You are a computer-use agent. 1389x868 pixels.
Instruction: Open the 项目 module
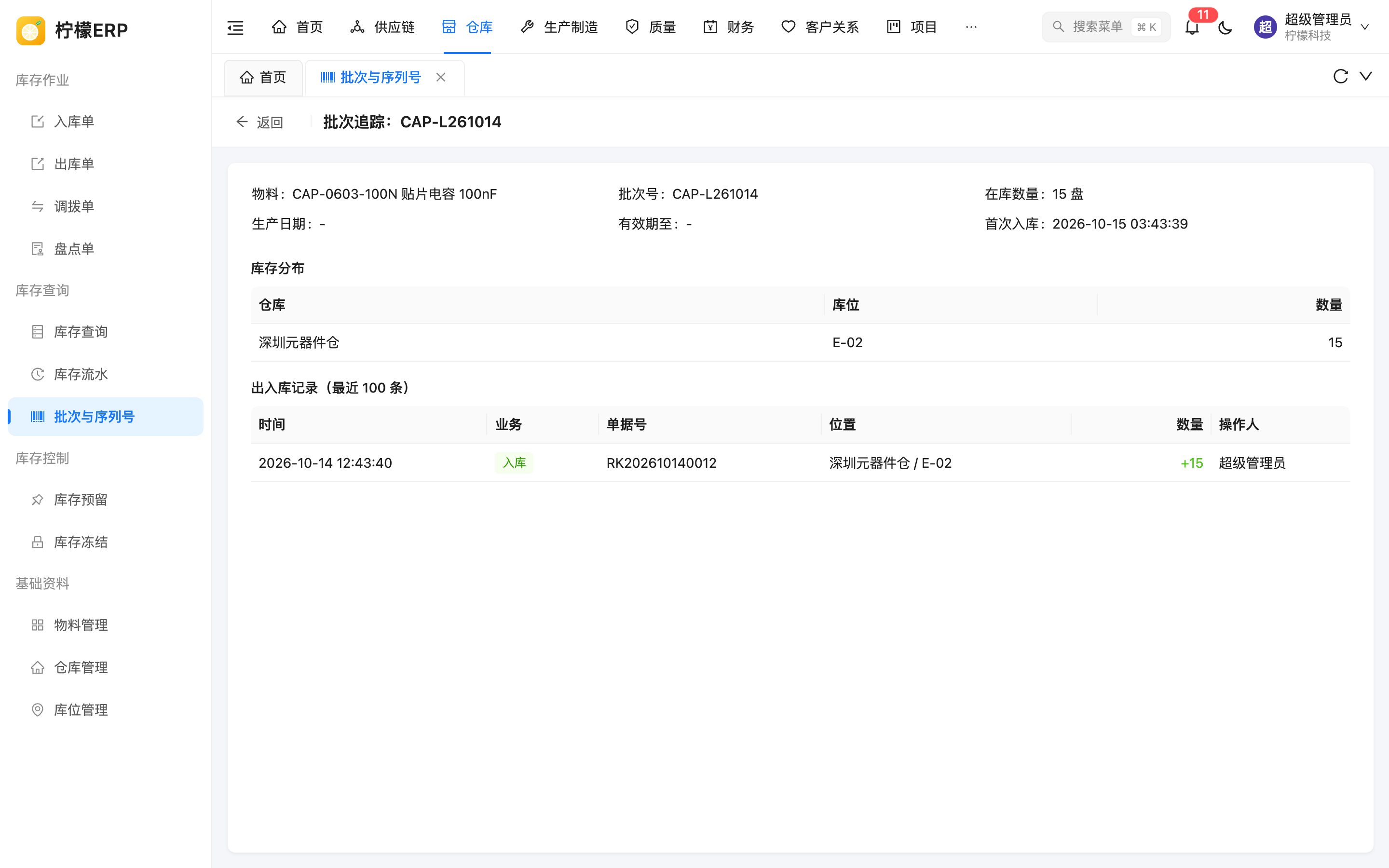point(912,27)
